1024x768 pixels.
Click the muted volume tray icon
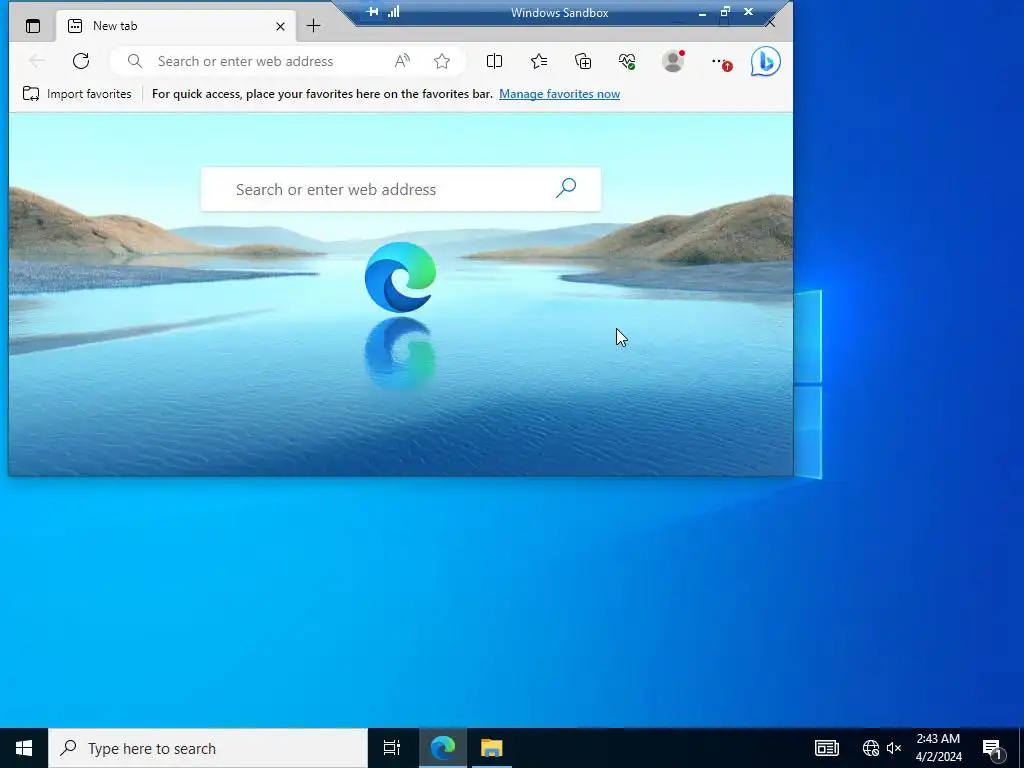pos(893,748)
